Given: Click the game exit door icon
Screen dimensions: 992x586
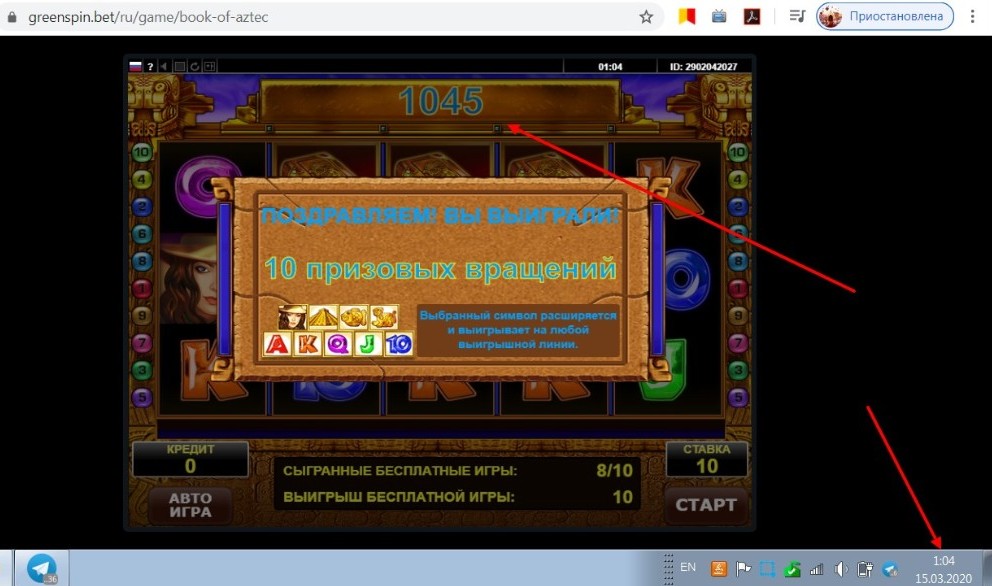Looking at the screenshot, I should 209,66.
